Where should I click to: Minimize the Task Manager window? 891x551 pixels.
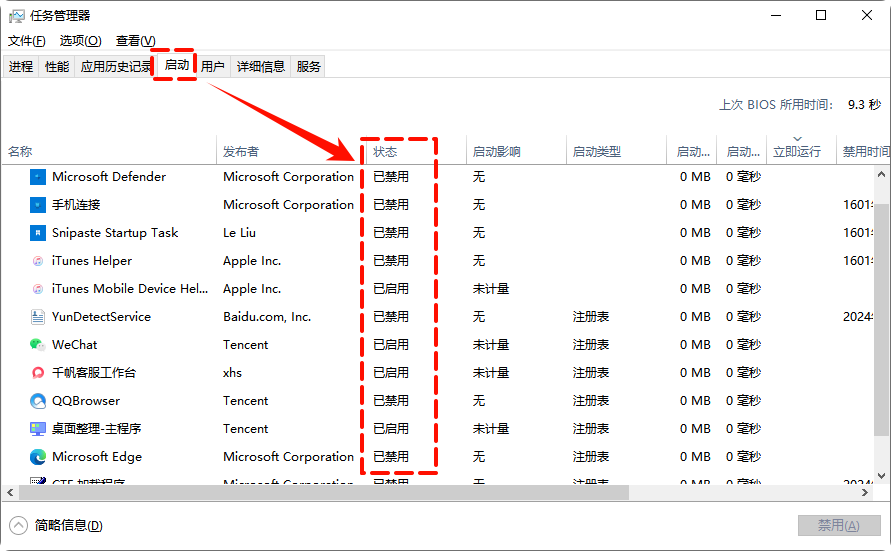click(776, 15)
